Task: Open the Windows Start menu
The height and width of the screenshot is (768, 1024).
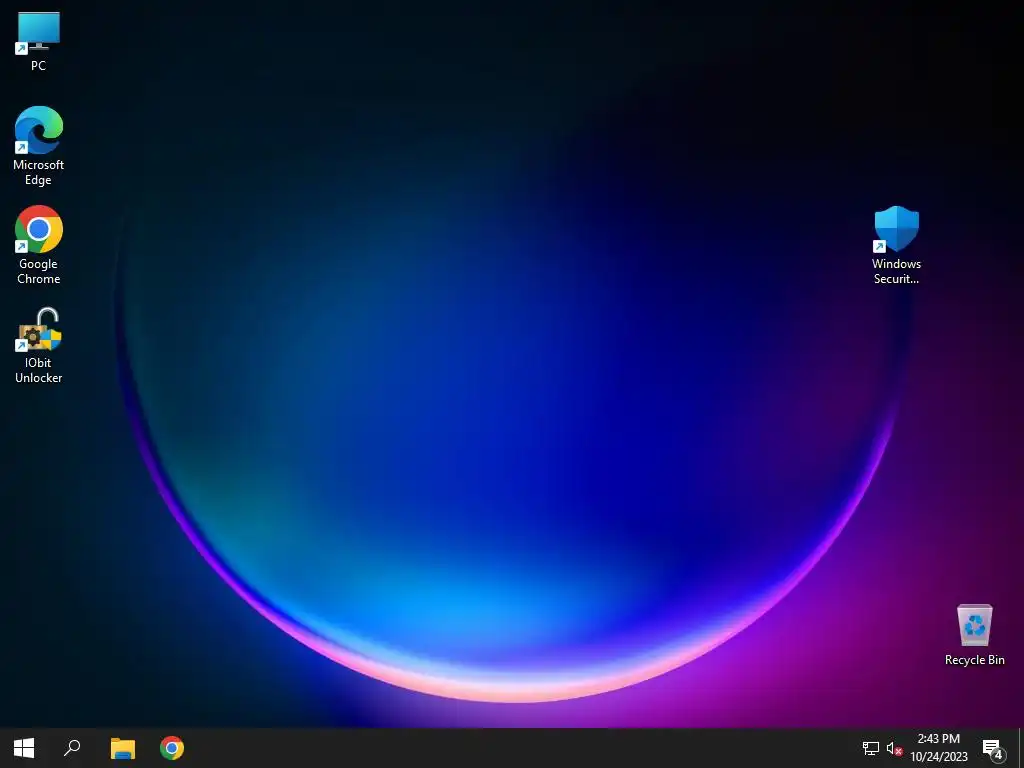Action: coord(24,748)
